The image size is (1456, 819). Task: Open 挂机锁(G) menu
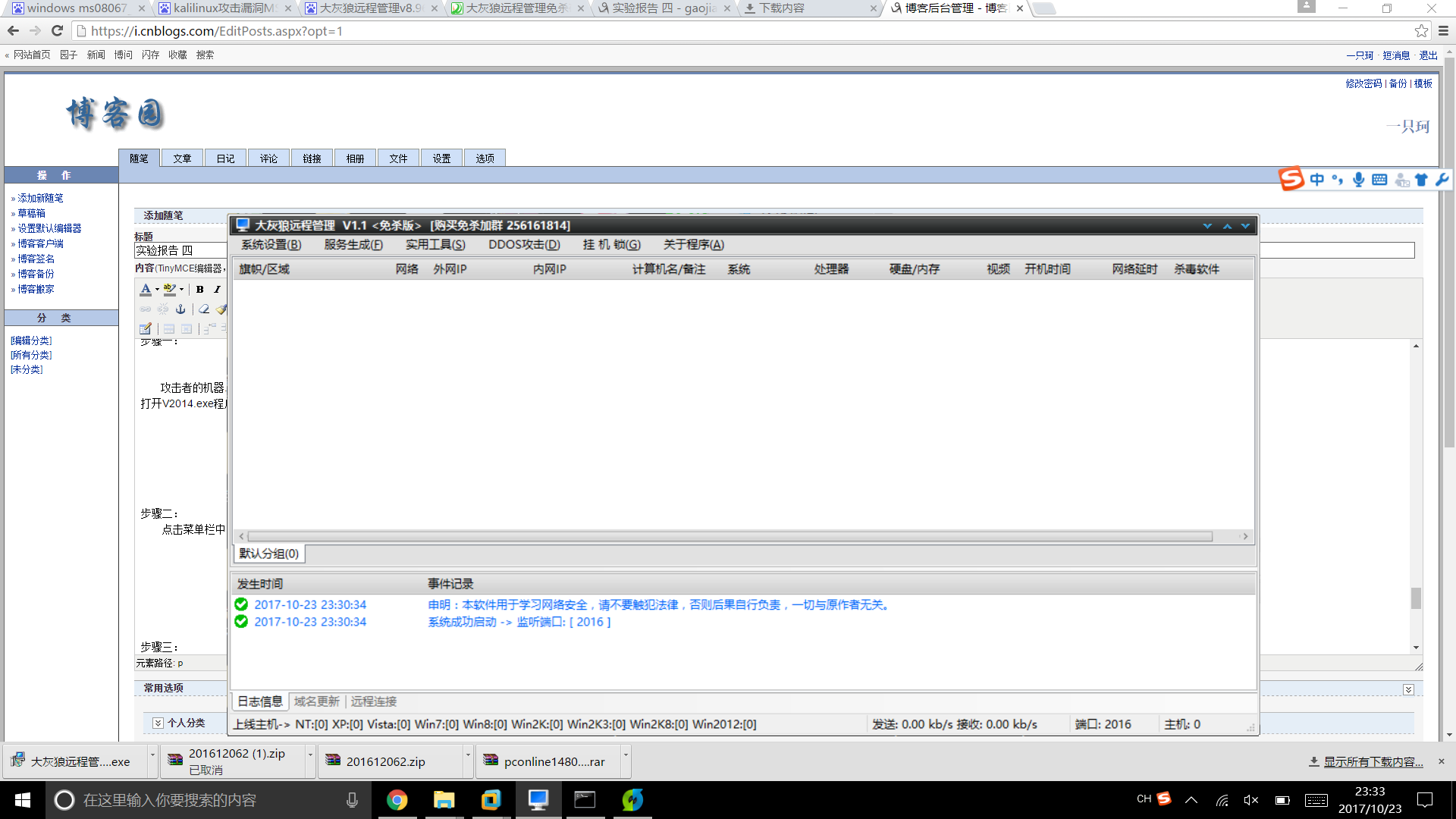pyautogui.click(x=611, y=244)
